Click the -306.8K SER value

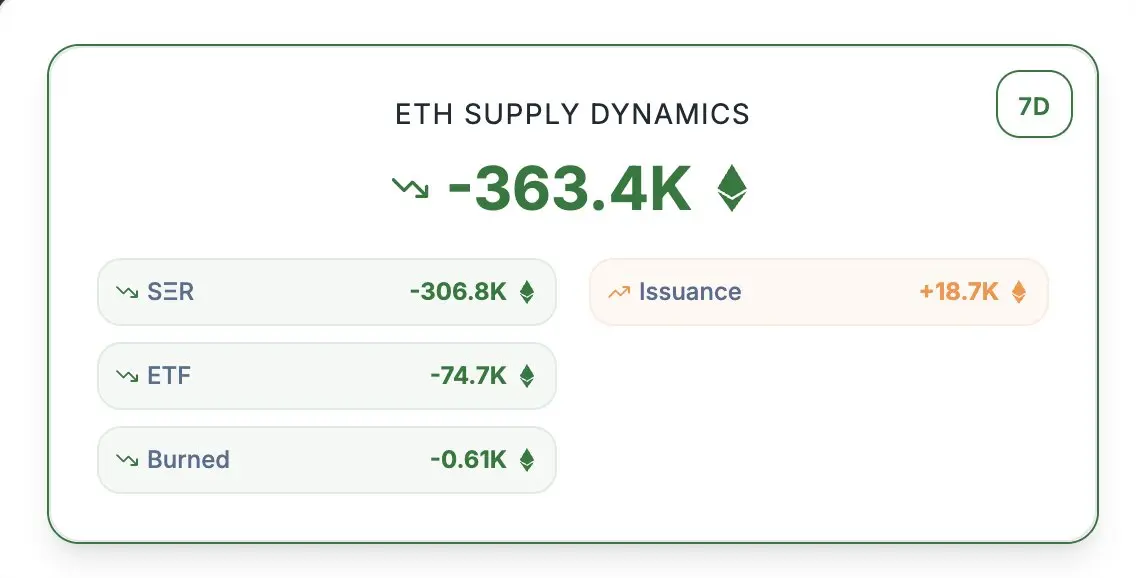[x=458, y=292]
